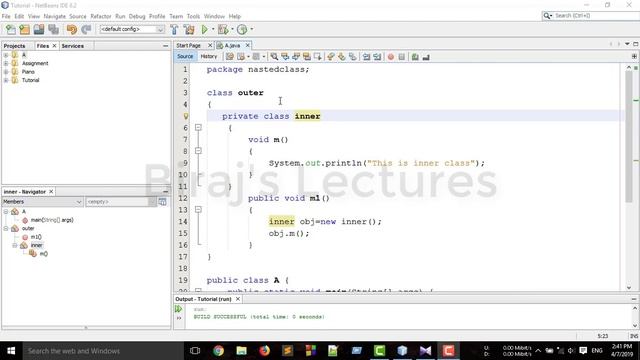Click the Build Project hammer icon
640x360 pixels.
[174, 29]
